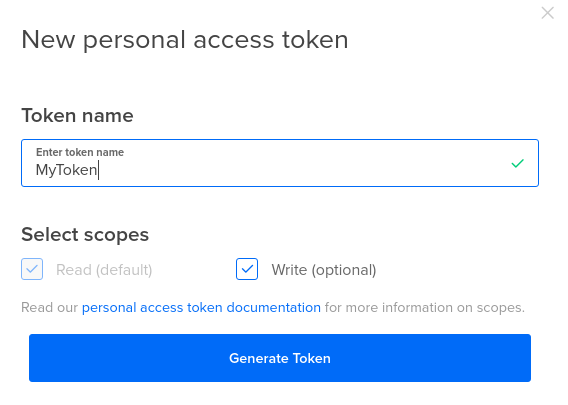Click the 'New personal access token' title
The image size is (568, 405).
185,40
